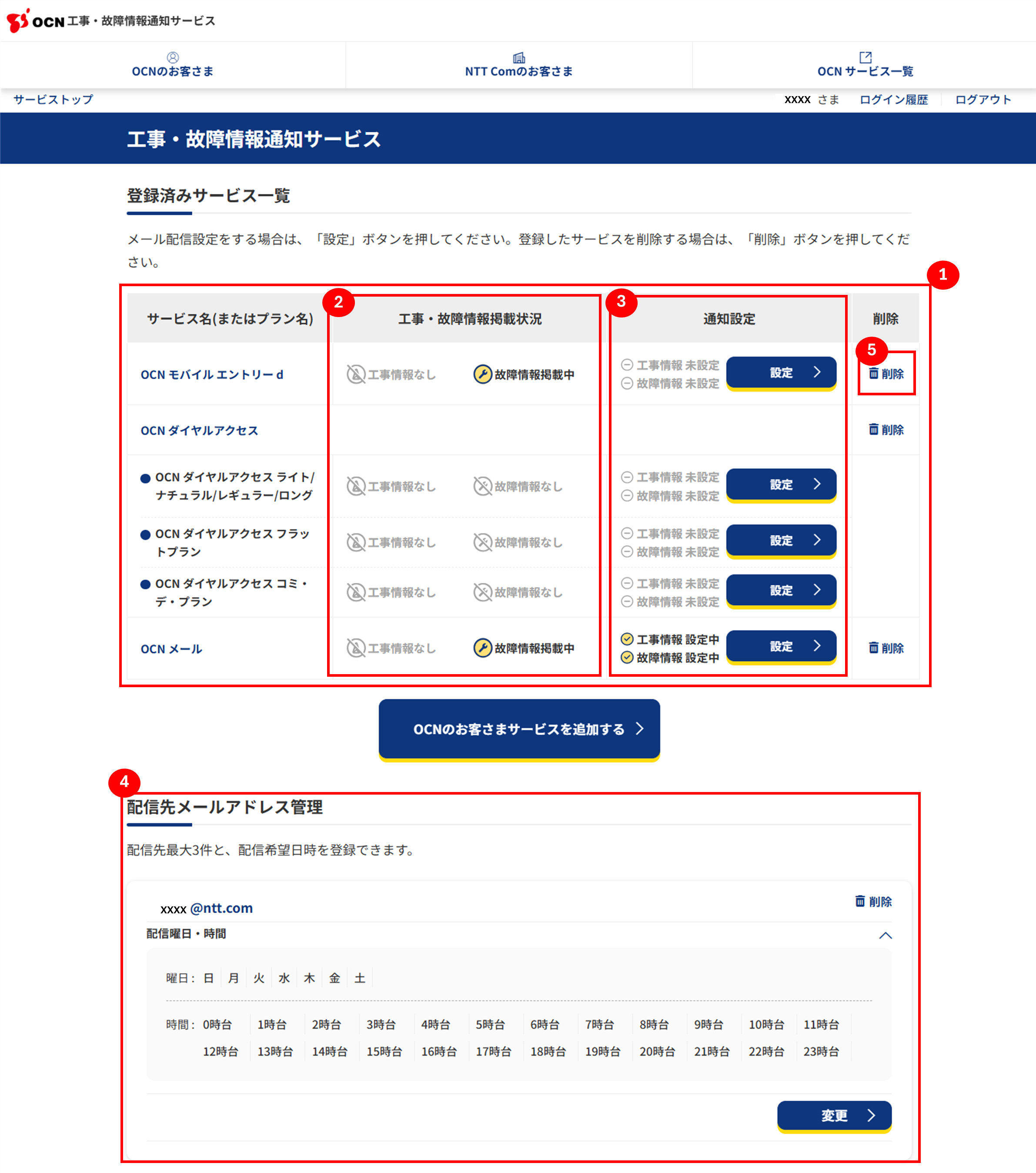Delete the xxxx@ntt.com delivery address

pyautogui.click(x=874, y=901)
